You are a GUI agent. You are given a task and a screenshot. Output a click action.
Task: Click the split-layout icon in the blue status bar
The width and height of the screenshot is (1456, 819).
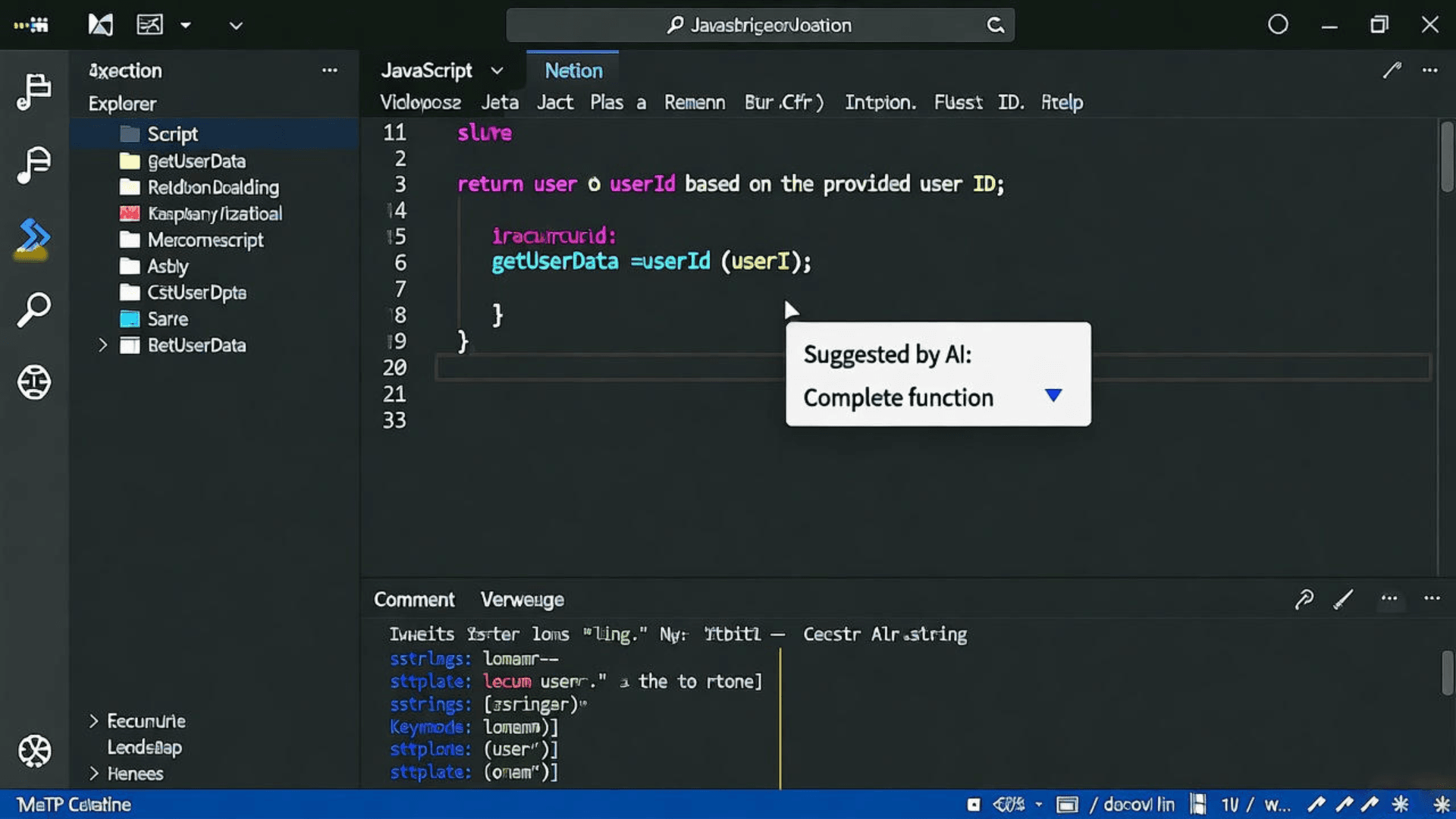[1198, 804]
